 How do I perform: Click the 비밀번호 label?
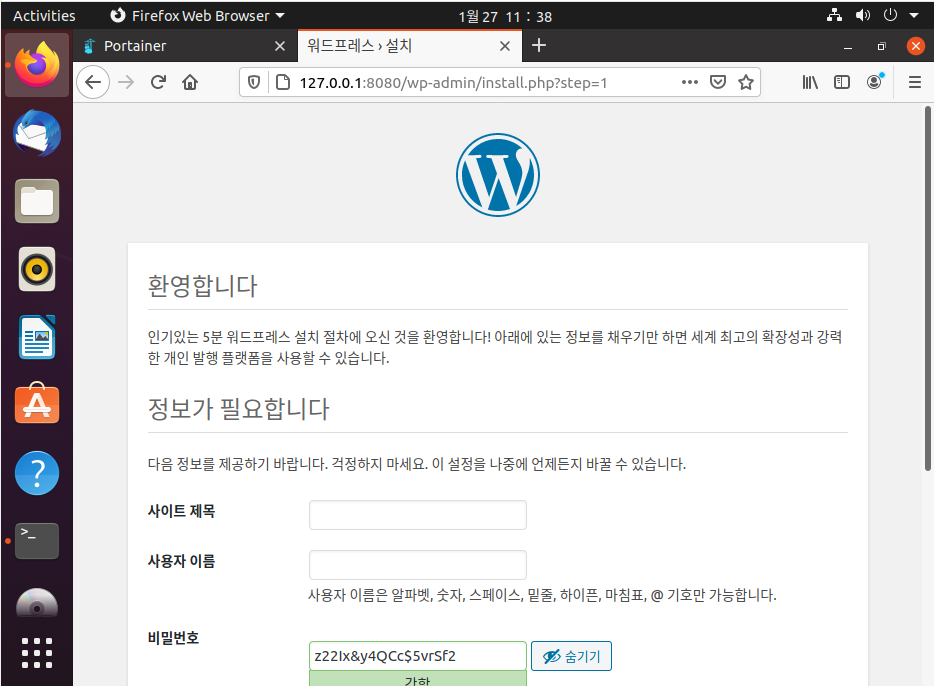[x=173, y=638]
